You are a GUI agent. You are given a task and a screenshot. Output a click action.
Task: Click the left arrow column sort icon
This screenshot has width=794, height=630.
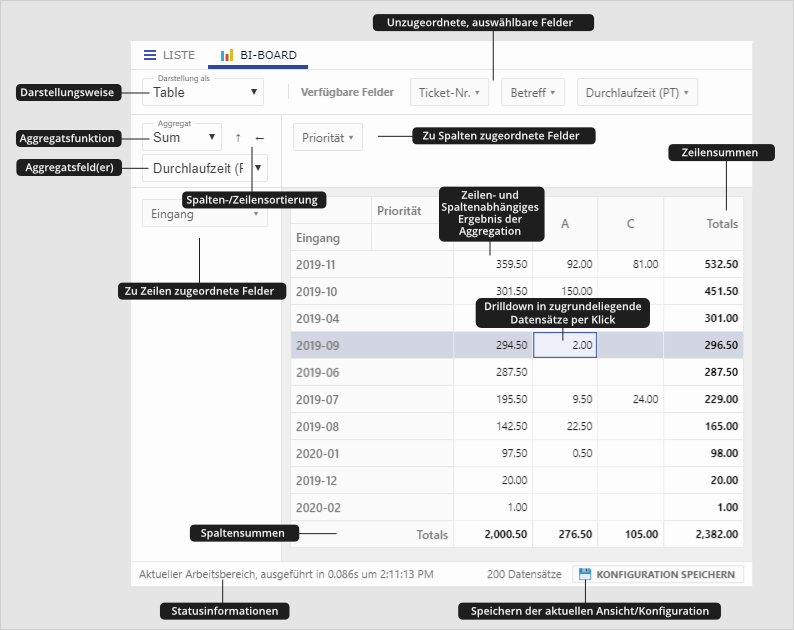[x=260, y=138]
